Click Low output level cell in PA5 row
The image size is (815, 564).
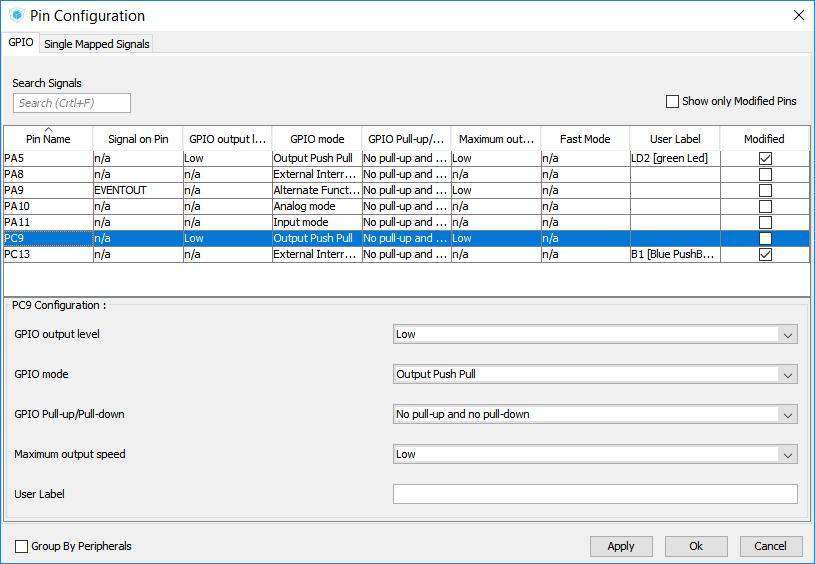pyautogui.click(x=228, y=159)
